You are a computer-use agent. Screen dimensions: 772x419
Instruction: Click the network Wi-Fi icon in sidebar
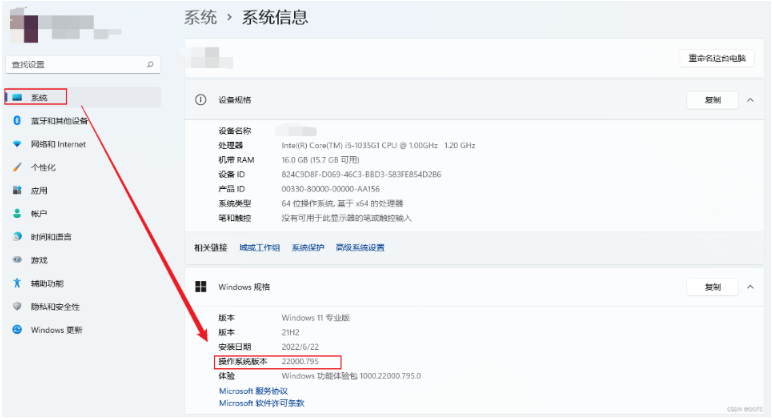[17, 144]
